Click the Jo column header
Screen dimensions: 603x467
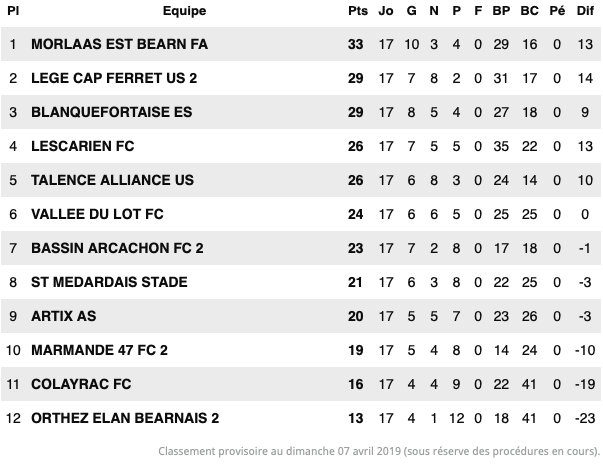point(386,11)
